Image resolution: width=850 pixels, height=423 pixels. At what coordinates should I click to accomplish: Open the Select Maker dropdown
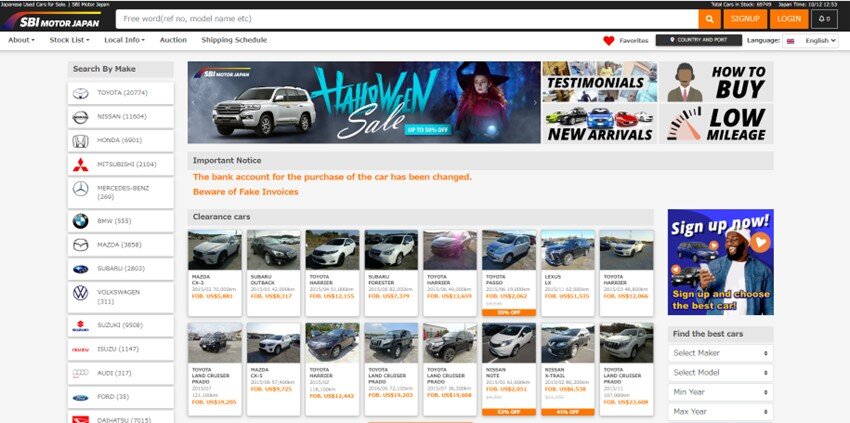coord(720,353)
